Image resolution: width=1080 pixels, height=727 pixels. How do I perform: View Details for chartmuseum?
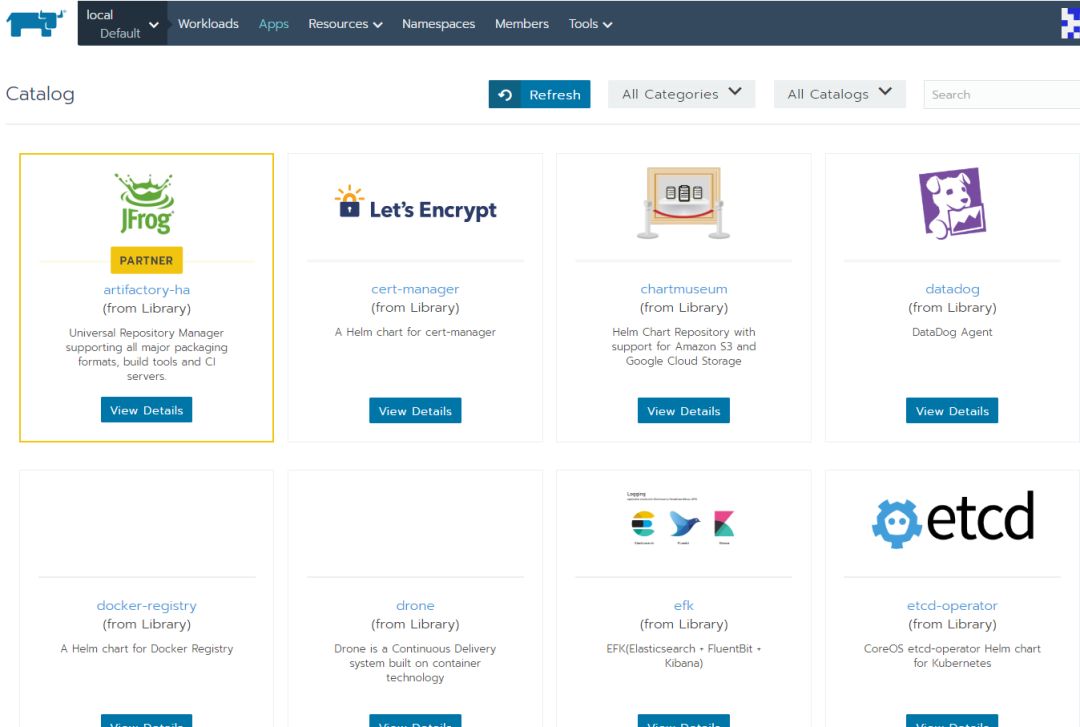(x=683, y=411)
